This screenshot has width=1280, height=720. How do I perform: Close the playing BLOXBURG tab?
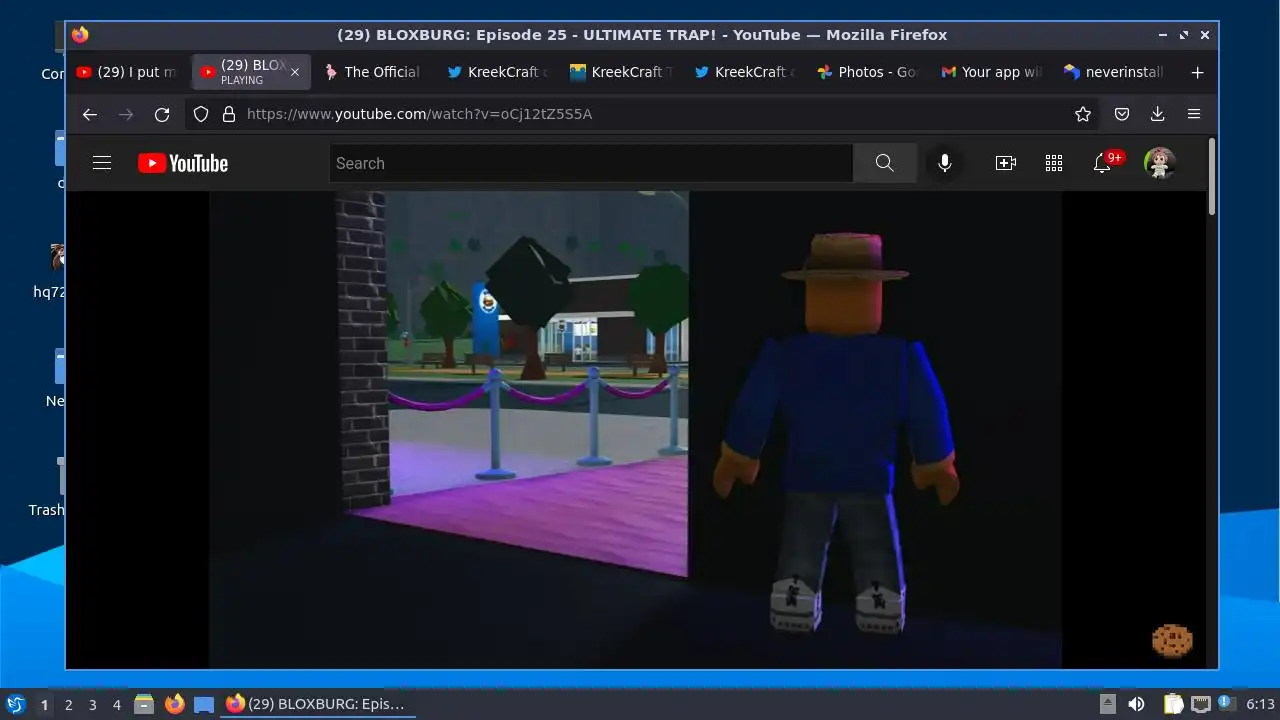(x=295, y=72)
